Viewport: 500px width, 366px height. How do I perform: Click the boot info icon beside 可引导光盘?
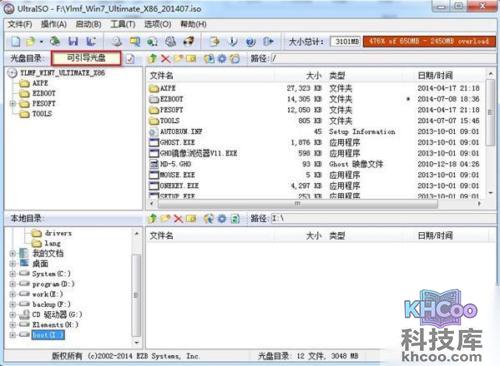(130, 59)
